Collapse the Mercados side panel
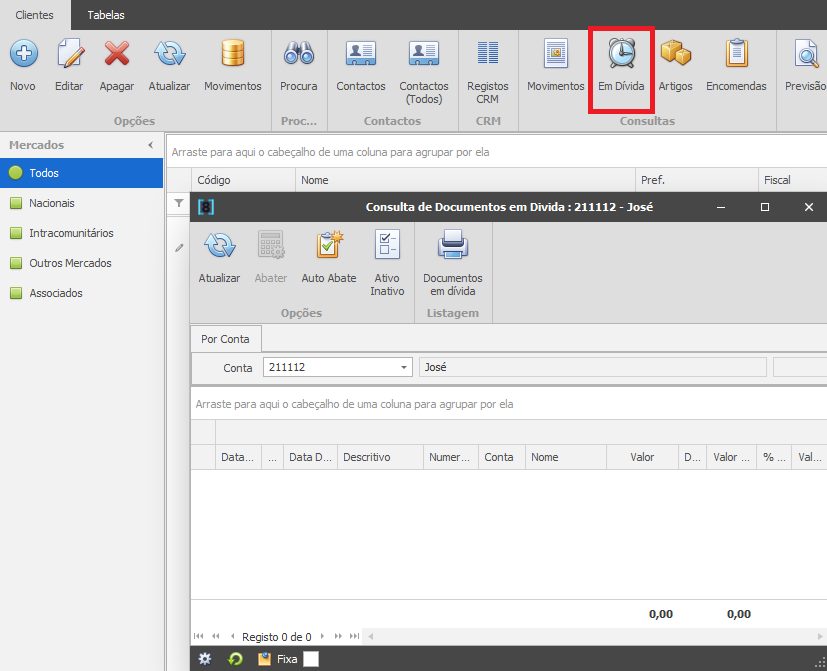This screenshot has width=827, height=671. point(151,145)
